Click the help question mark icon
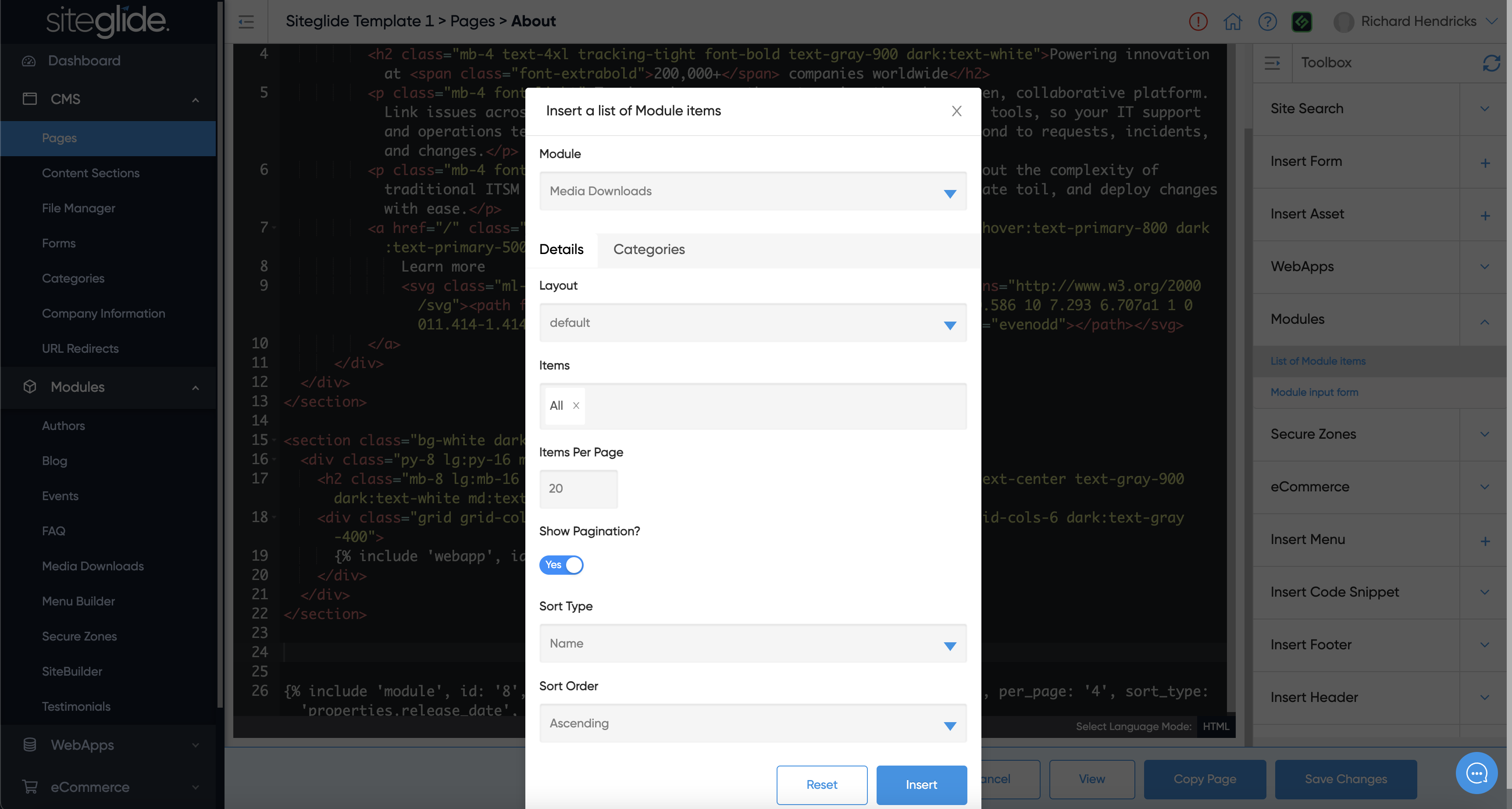The width and height of the screenshot is (1512, 809). [x=1267, y=22]
